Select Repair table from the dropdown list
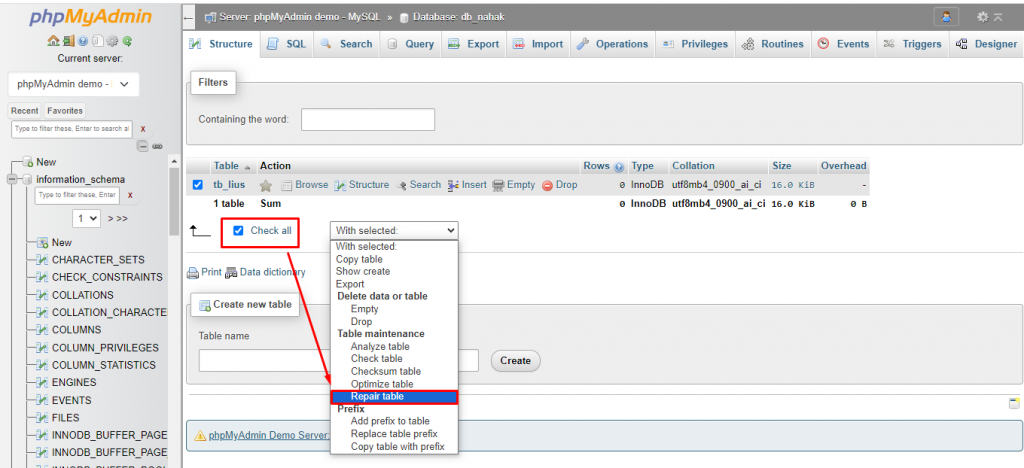1024x468 pixels. (x=377, y=397)
